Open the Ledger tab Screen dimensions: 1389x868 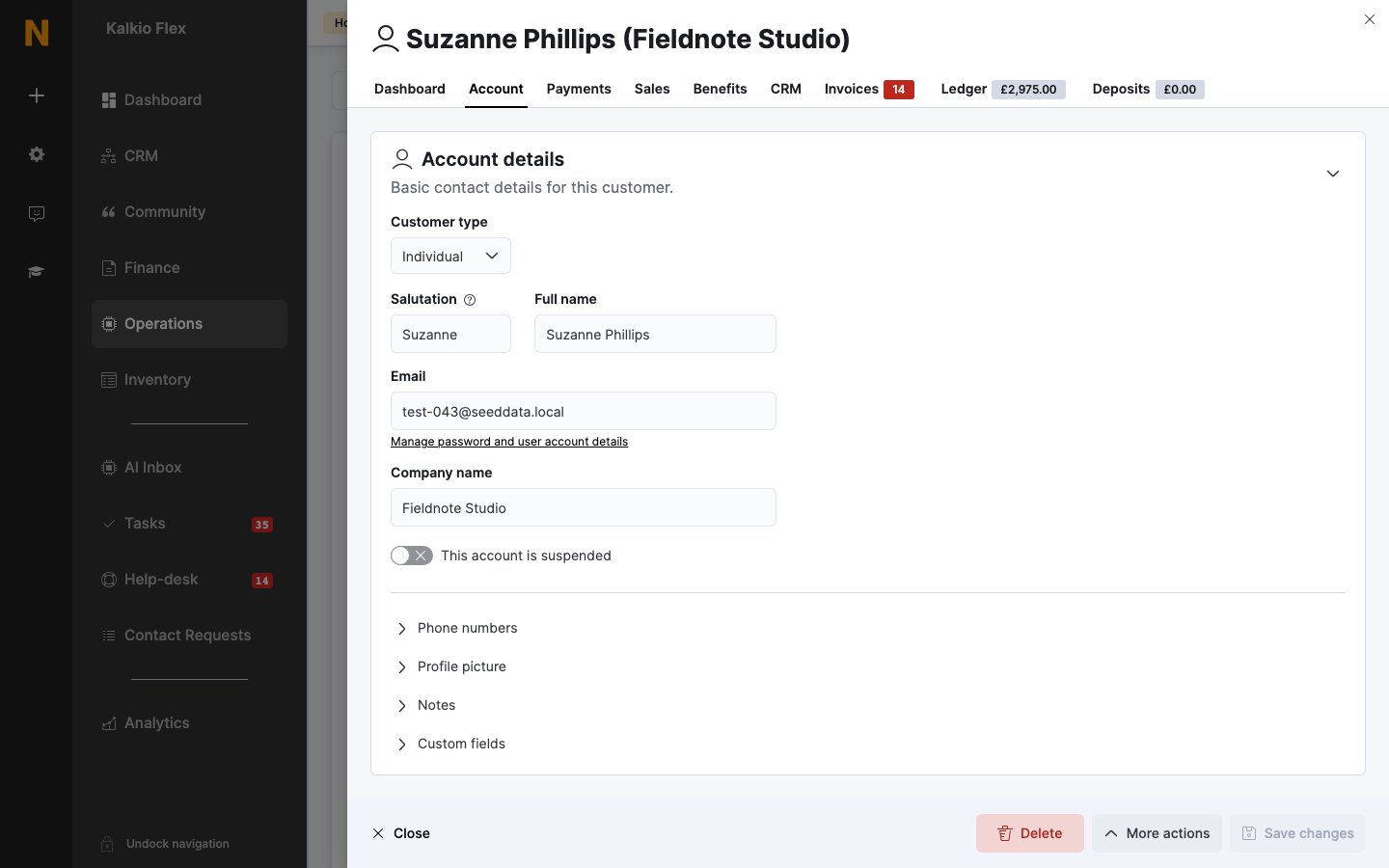pyautogui.click(x=1003, y=89)
